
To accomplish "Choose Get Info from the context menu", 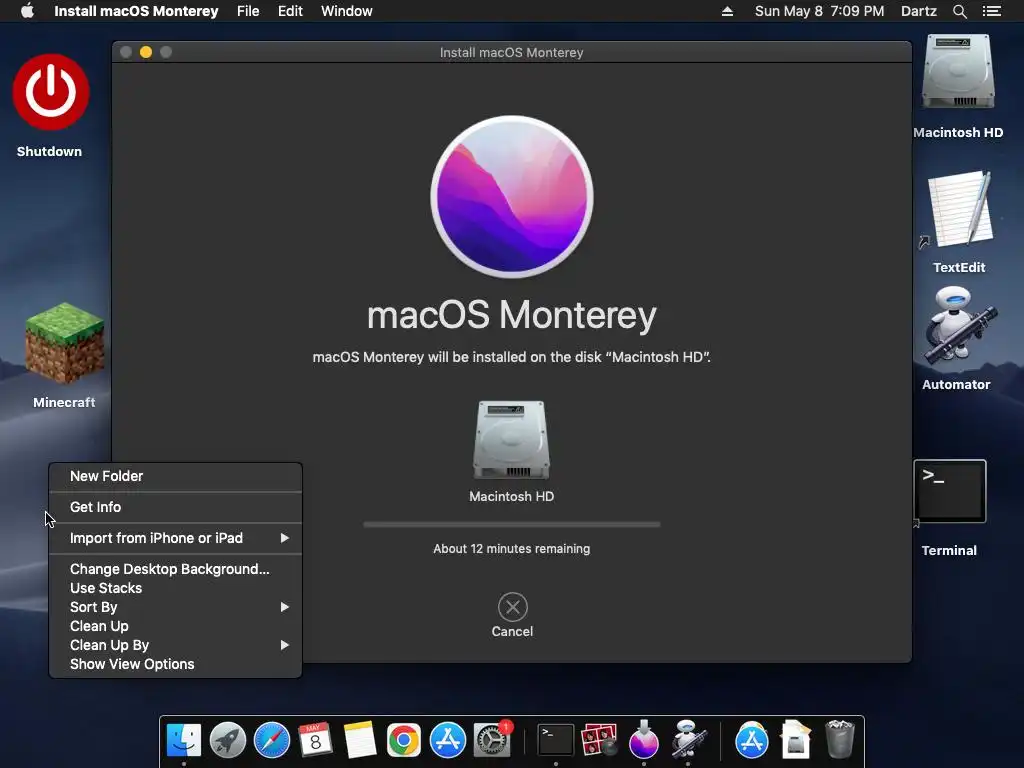I will tap(176, 507).
